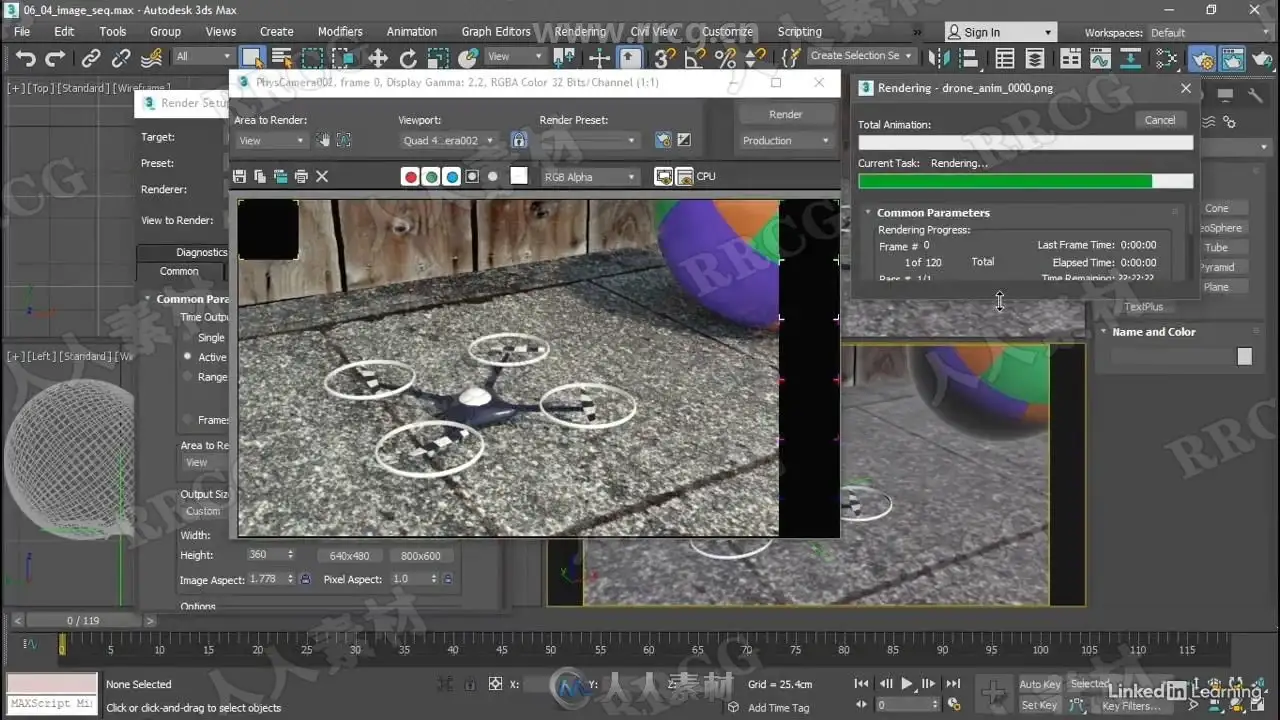Toggle the red channel display
This screenshot has height=720, width=1280.
[x=410, y=177]
